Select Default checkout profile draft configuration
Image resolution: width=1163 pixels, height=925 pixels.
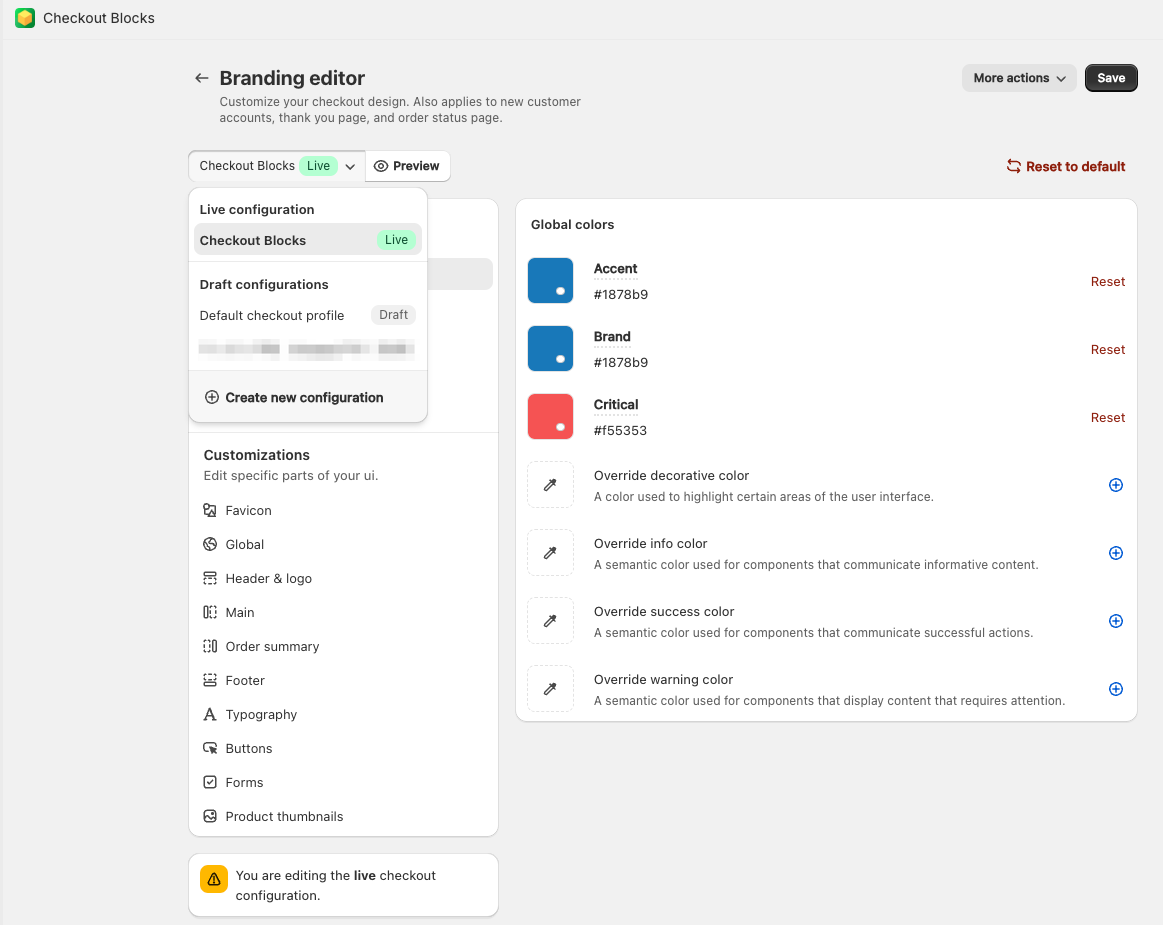[306, 315]
